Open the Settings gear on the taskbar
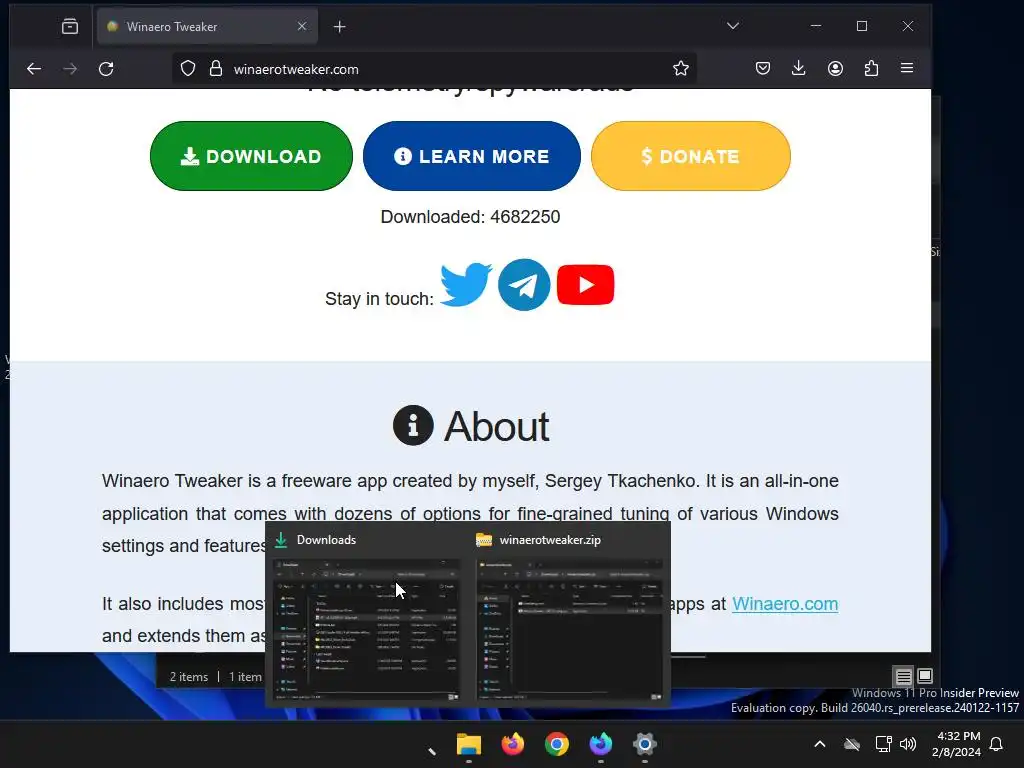The image size is (1024, 768). pyautogui.click(x=645, y=744)
